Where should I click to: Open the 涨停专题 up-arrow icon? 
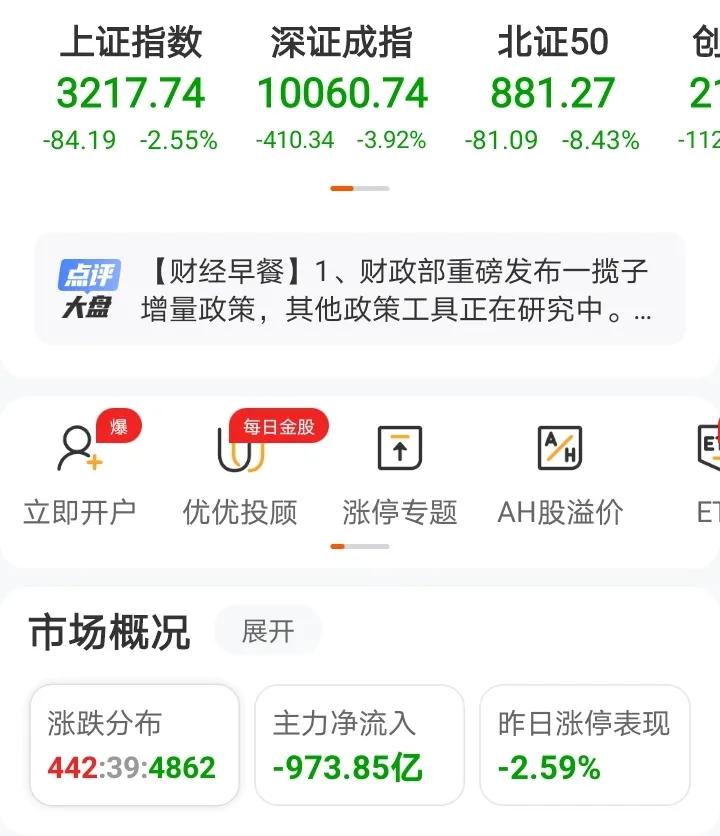[400, 448]
